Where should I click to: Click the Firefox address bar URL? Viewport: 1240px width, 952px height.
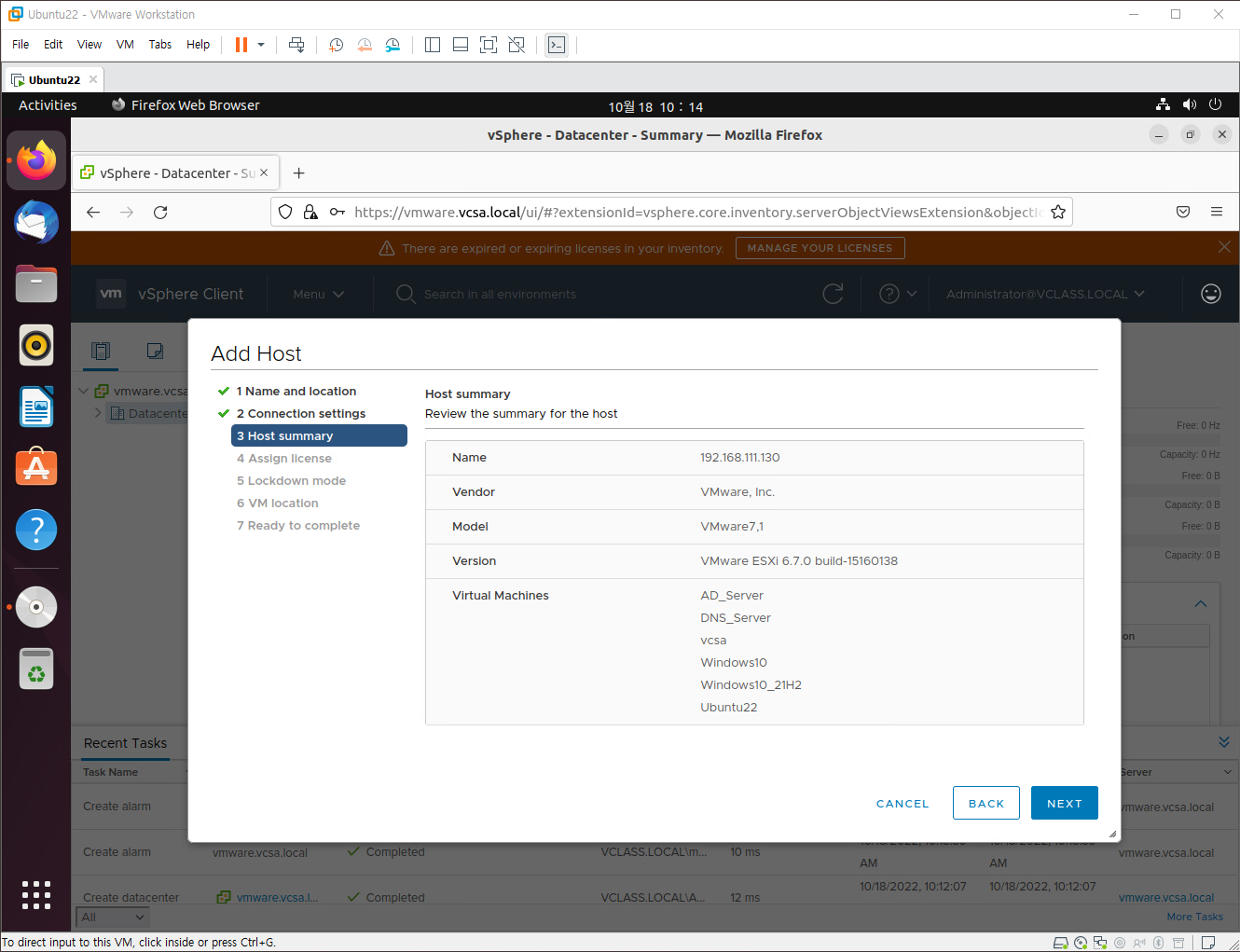(x=697, y=212)
